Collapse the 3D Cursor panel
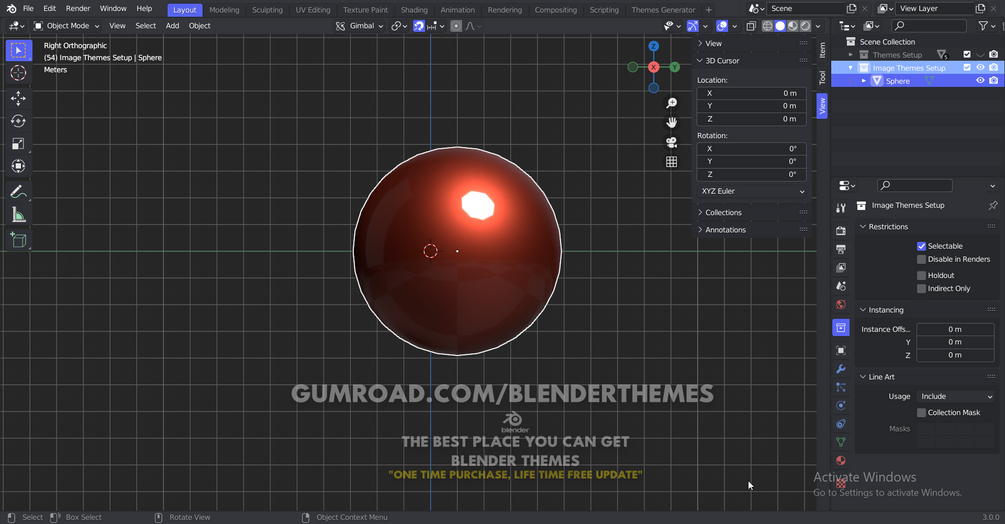 pyautogui.click(x=700, y=61)
